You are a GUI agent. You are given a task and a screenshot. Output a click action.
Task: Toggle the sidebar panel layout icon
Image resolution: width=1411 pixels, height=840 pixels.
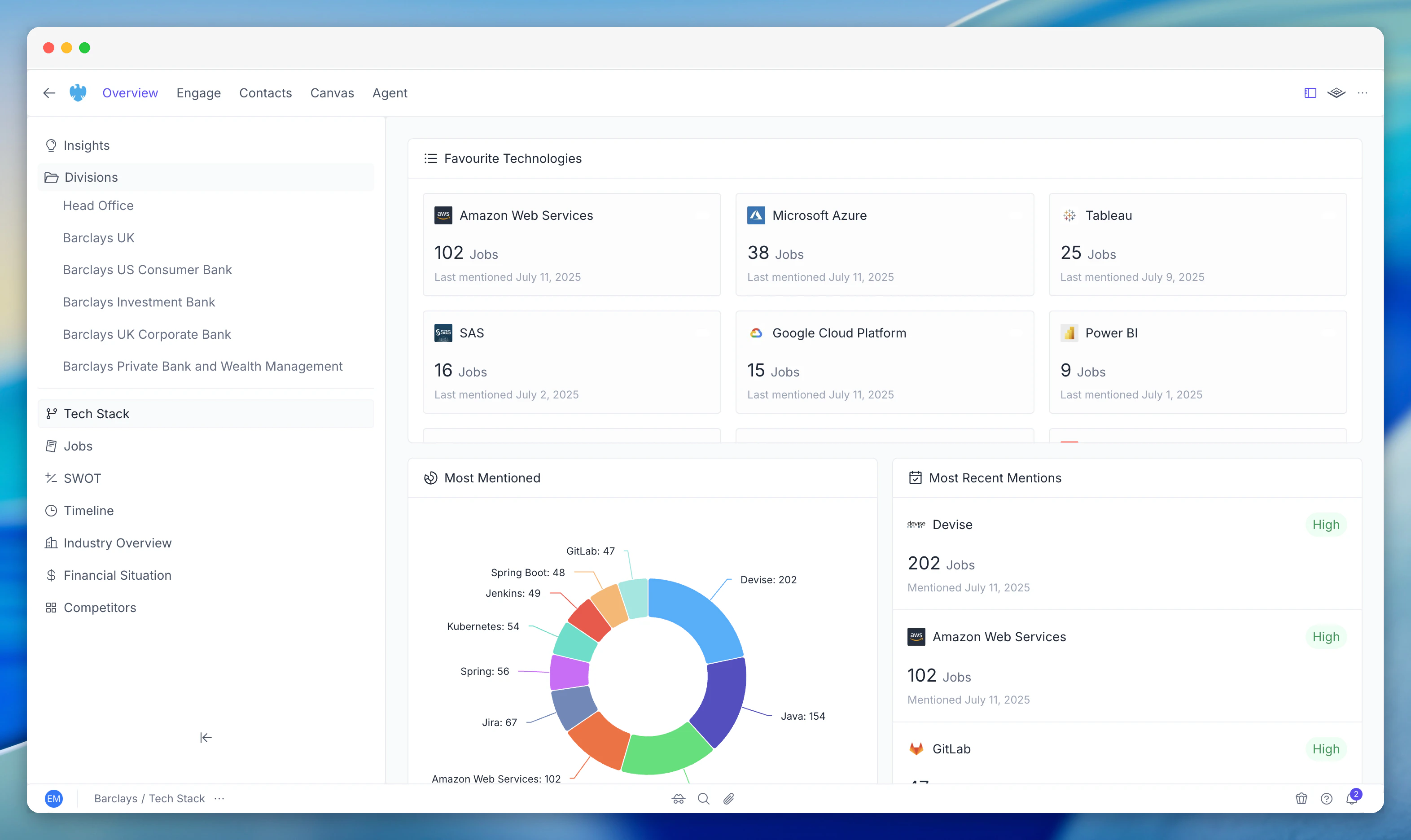(1310, 93)
